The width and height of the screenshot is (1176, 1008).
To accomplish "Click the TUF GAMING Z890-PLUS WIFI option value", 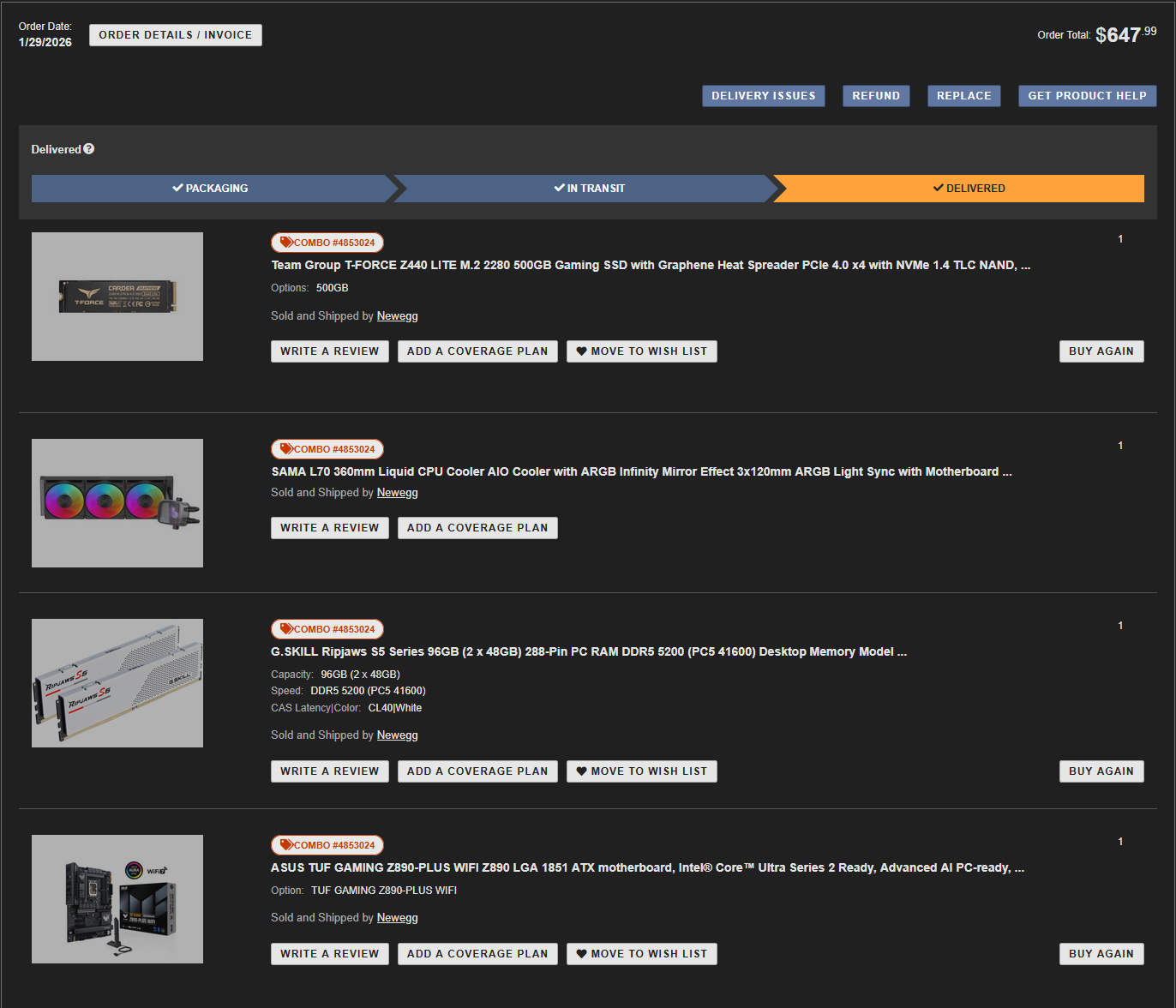I will click(x=384, y=891).
